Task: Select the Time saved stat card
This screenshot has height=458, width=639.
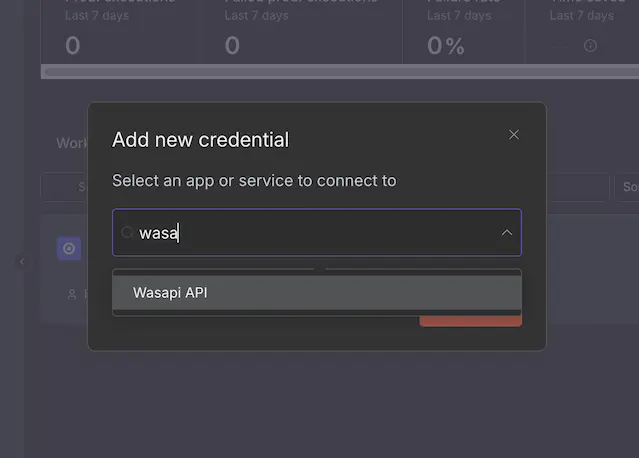Action: pyautogui.click(x=582, y=32)
